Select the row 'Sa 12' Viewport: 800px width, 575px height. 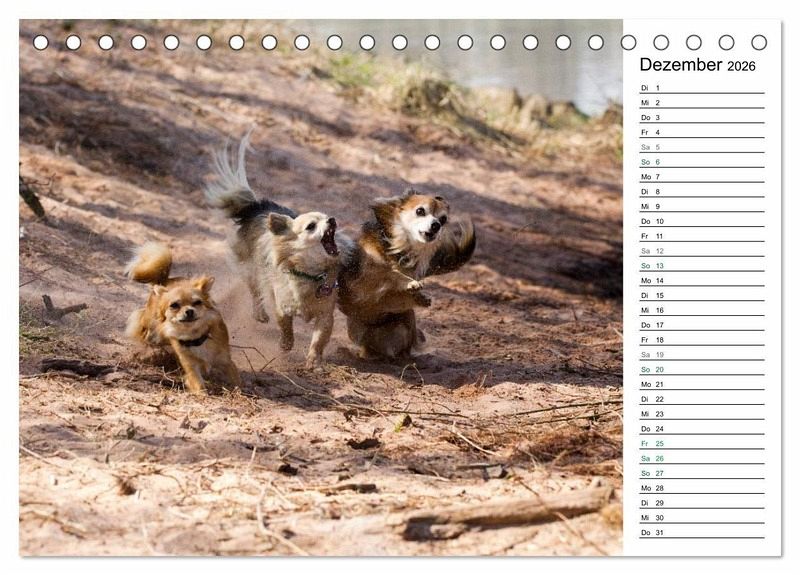(702, 251)
